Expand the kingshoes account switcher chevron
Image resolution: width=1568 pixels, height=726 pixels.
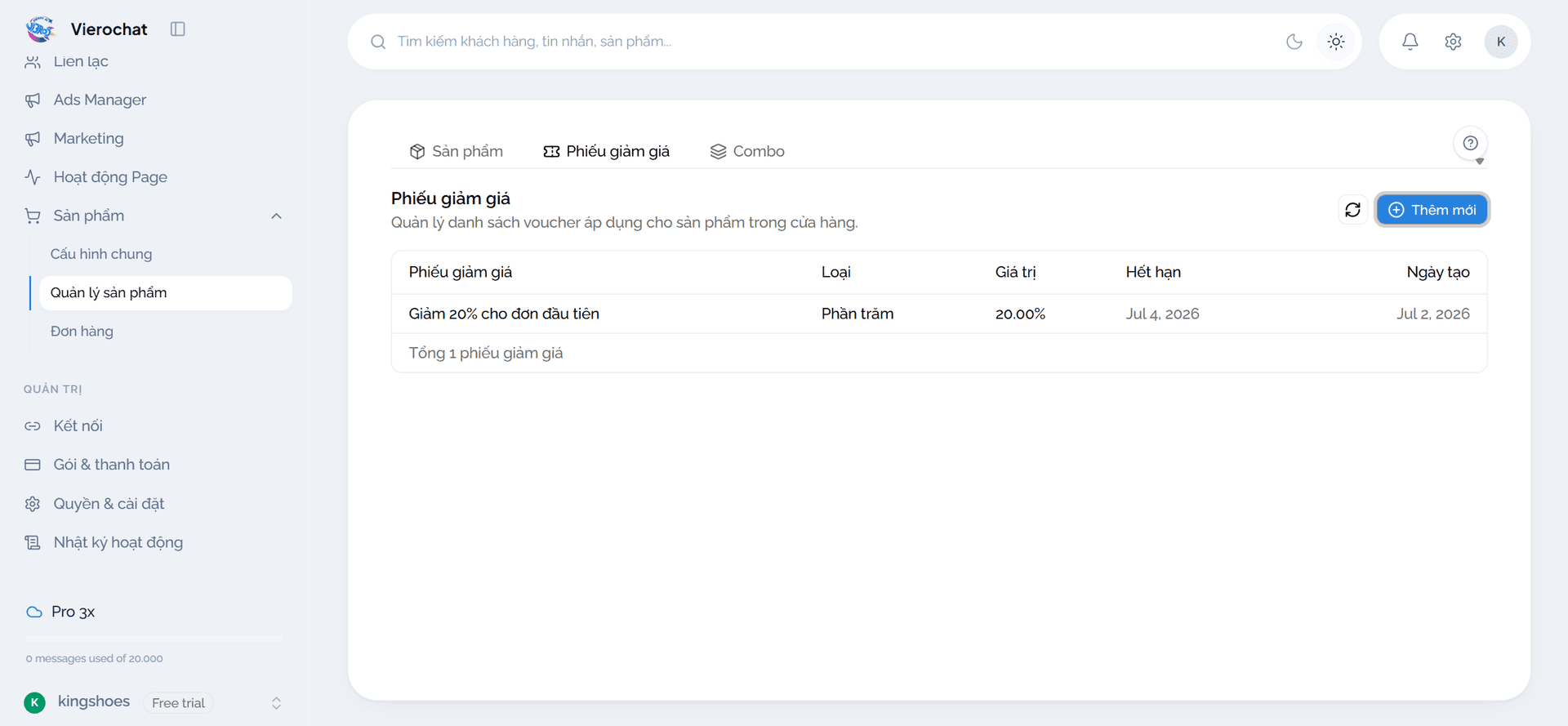(x=276, y=703)
